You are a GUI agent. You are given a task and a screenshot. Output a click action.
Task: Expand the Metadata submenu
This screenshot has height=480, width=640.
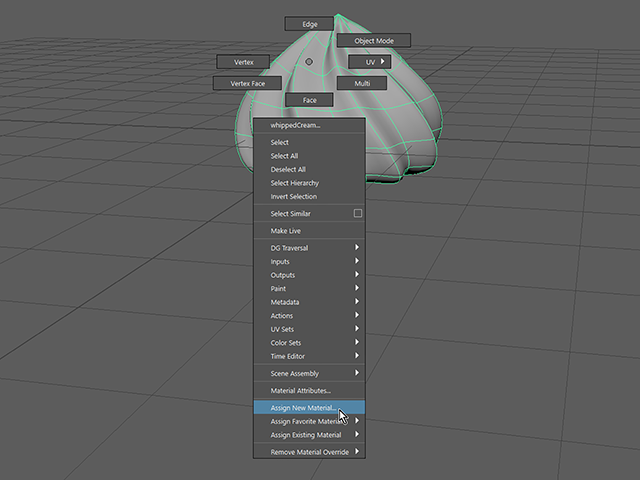point(309,302)
